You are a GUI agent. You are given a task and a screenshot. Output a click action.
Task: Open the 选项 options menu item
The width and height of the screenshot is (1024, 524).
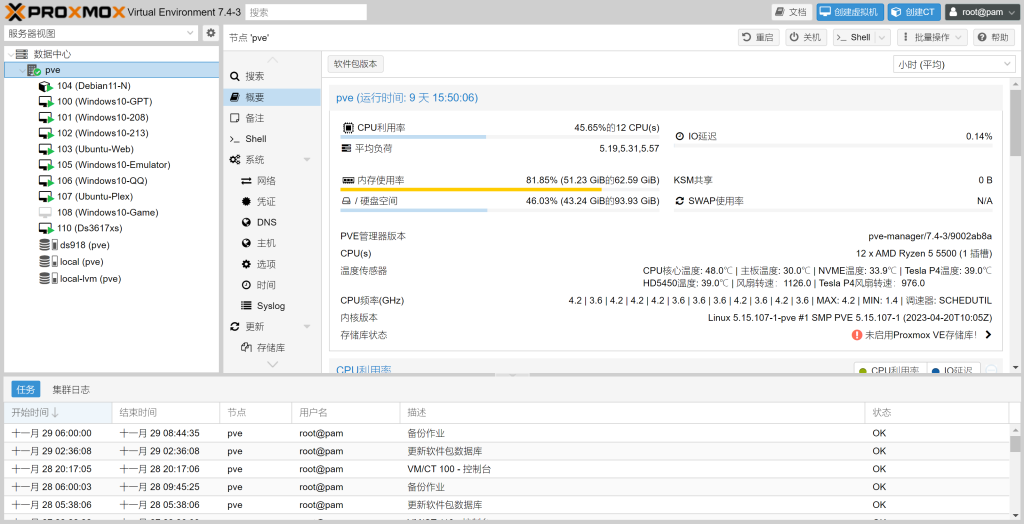pyautogui.click(x=272, y=264)
